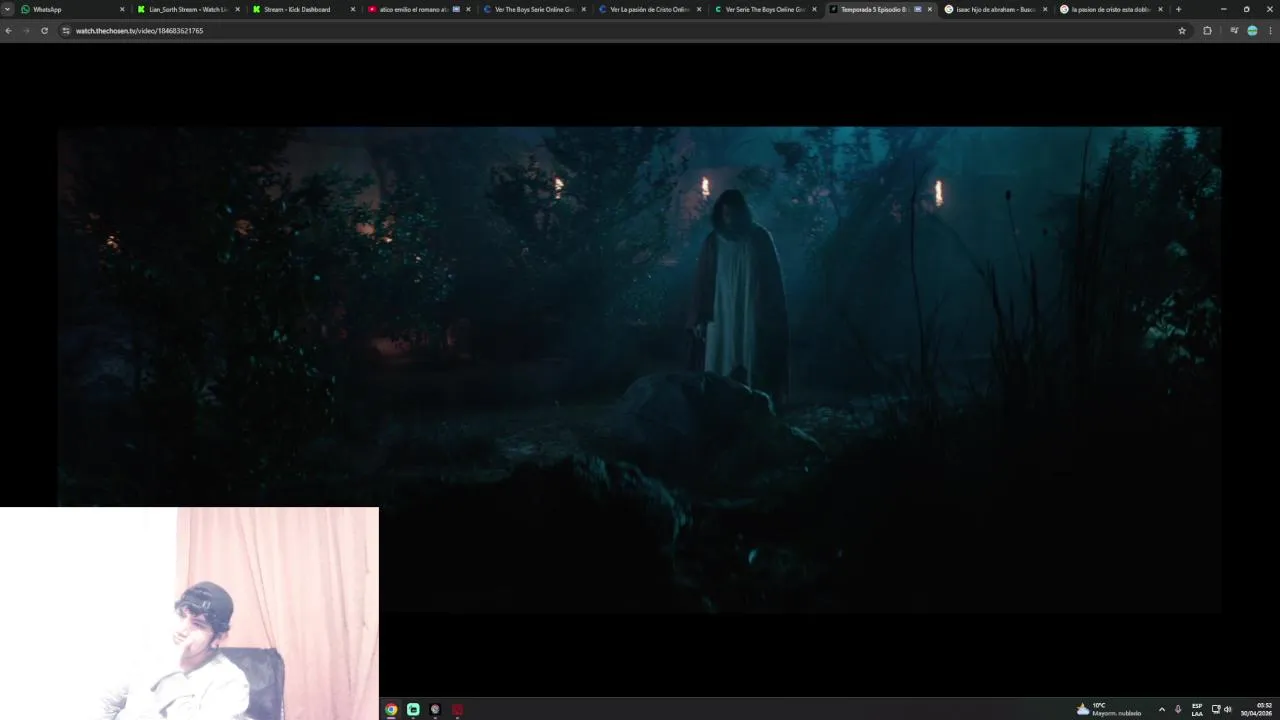Click the video player to toggle playback

coord(639,369)
